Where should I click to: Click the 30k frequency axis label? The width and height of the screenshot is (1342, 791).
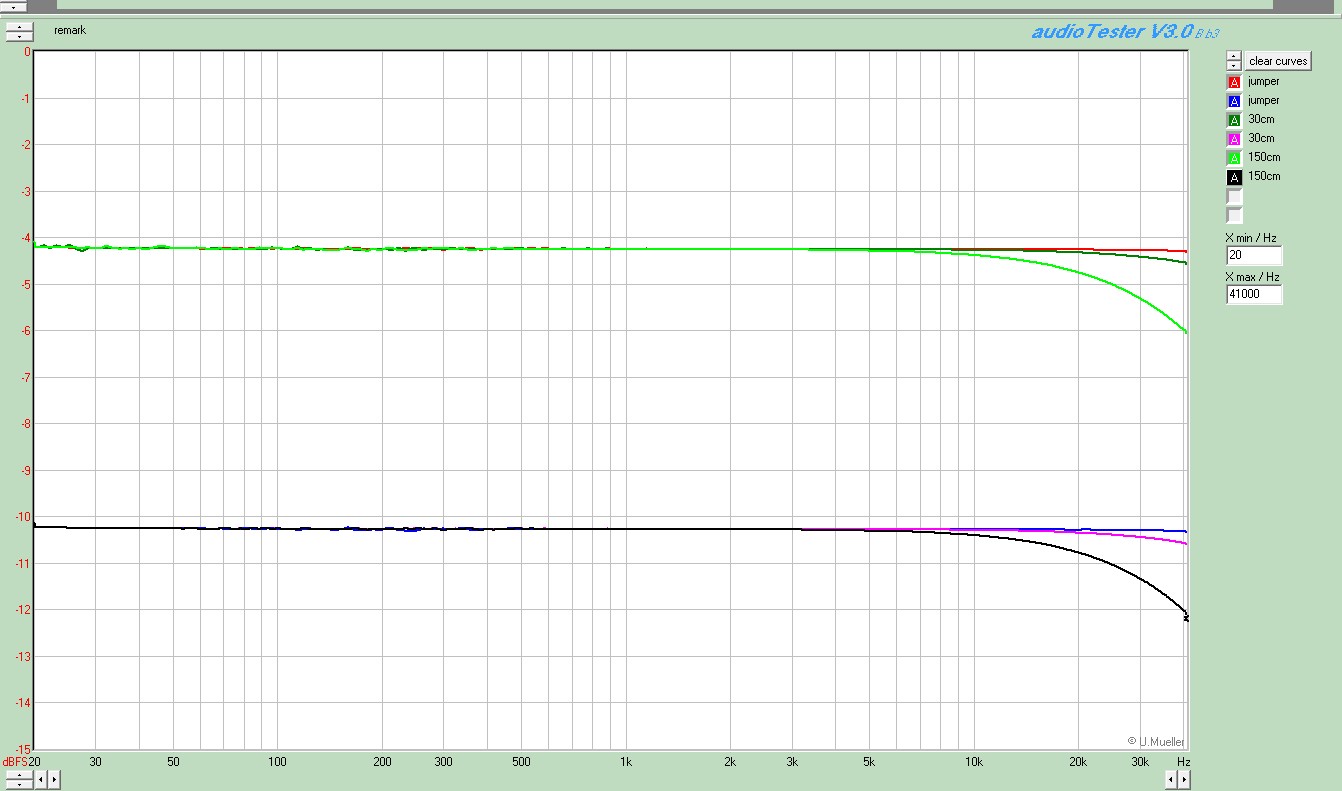tap(1139, 762)
